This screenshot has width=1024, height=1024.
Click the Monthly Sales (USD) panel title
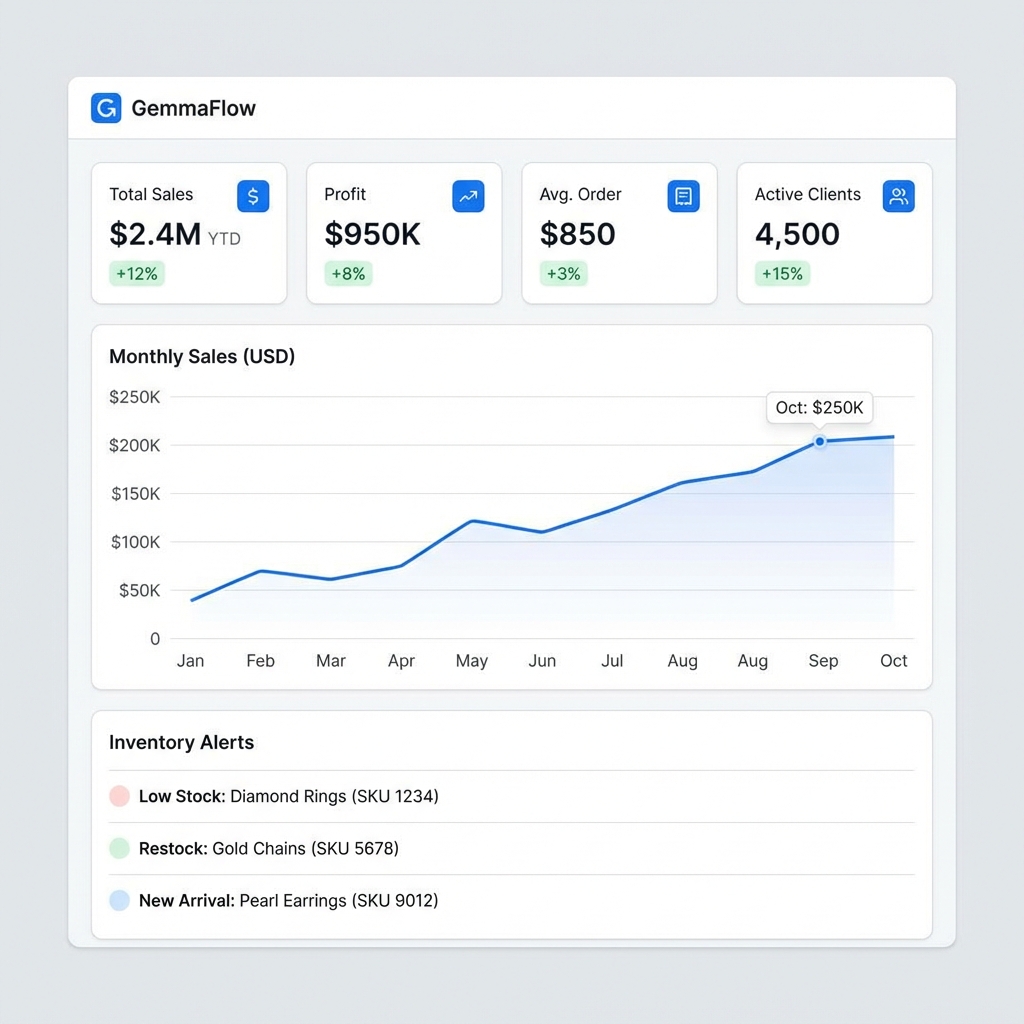[201, 357]
